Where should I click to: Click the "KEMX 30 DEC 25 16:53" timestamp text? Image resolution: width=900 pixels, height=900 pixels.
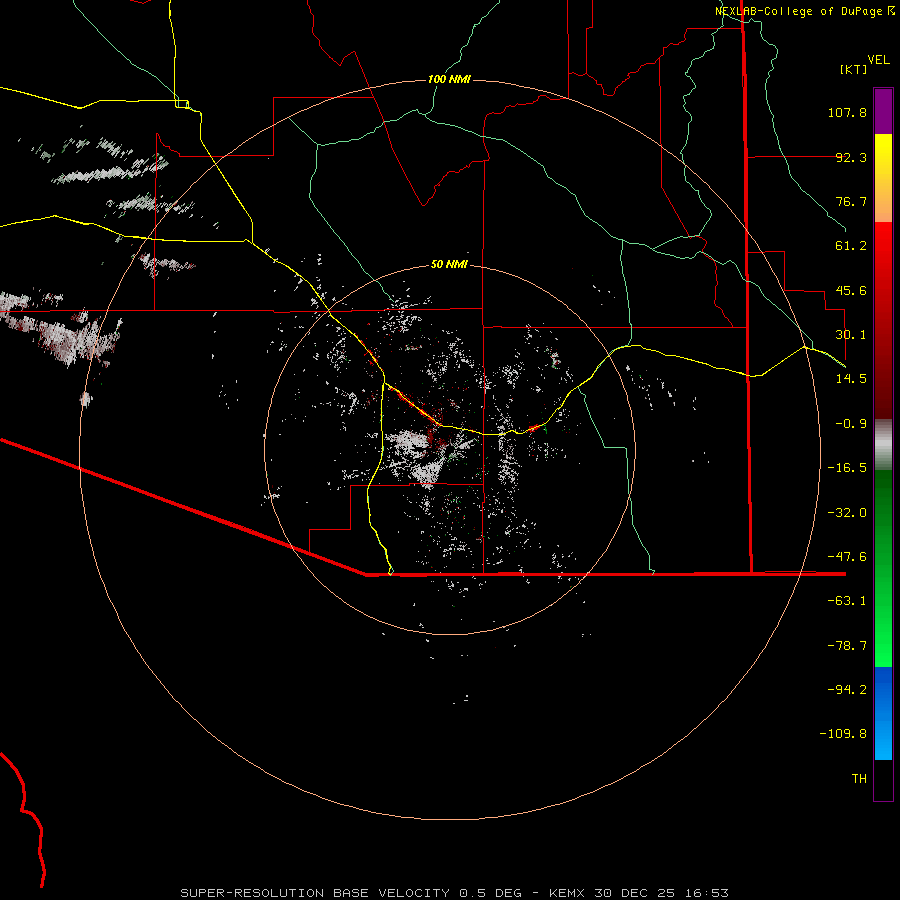[x=639, y=893]
